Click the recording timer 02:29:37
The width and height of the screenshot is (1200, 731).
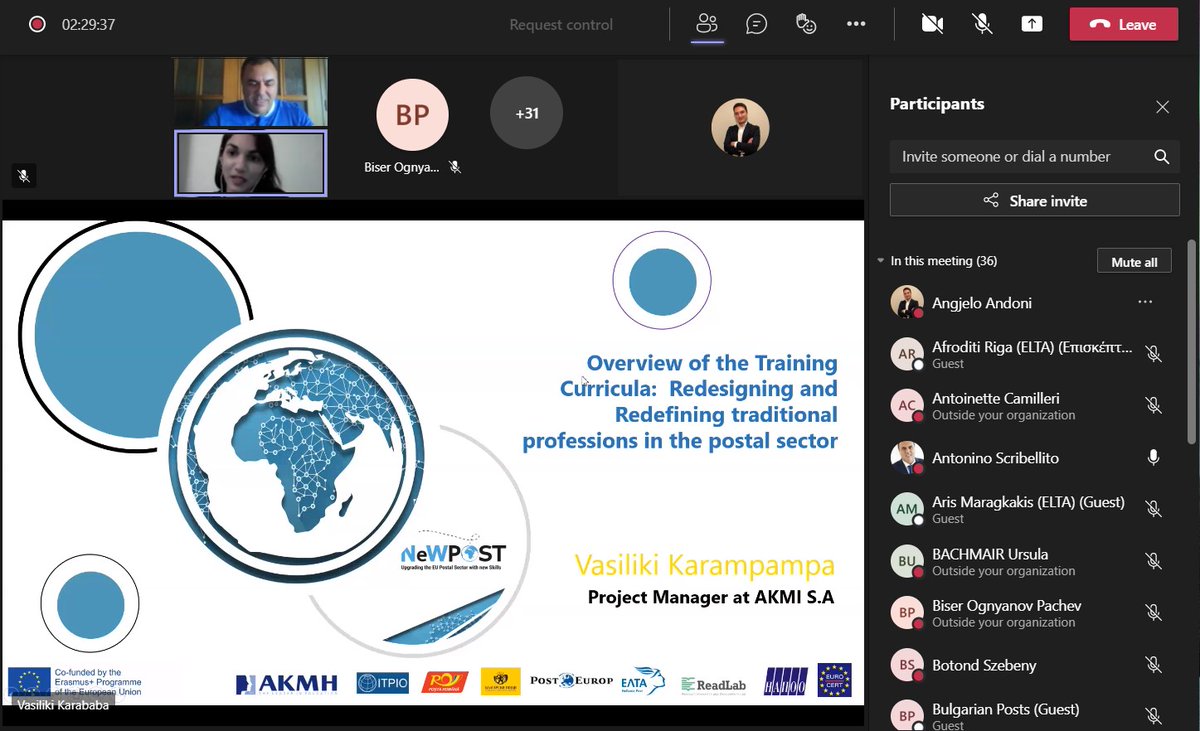(88, 24)
